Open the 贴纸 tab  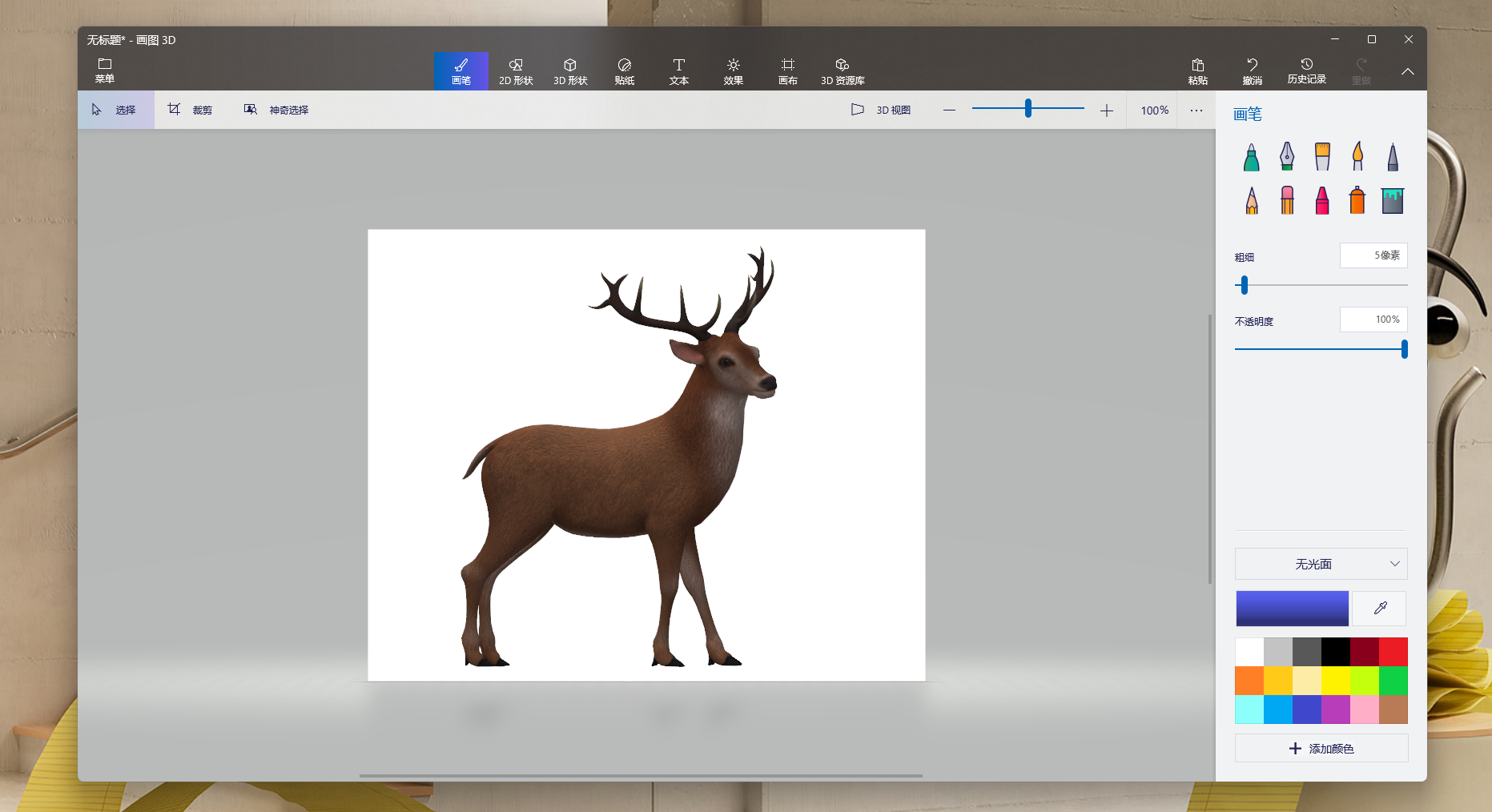(625, 71)
